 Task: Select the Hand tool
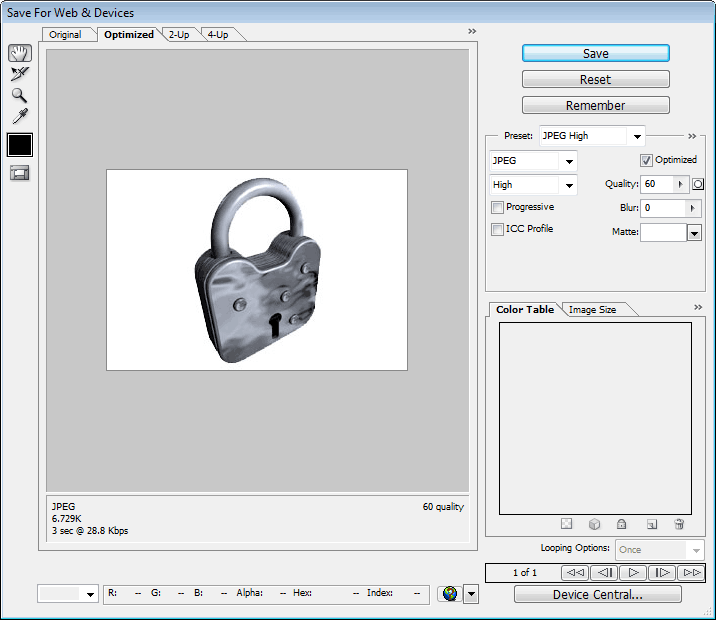pos(20,53)
